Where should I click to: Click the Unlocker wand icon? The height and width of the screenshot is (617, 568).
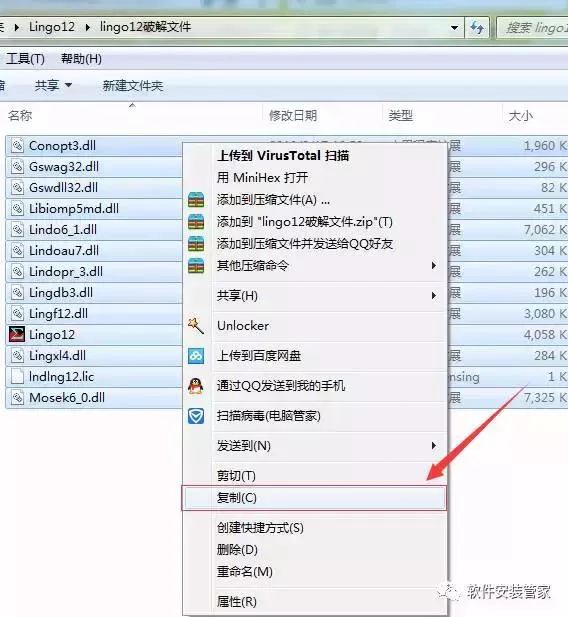(x=196, y=326)
